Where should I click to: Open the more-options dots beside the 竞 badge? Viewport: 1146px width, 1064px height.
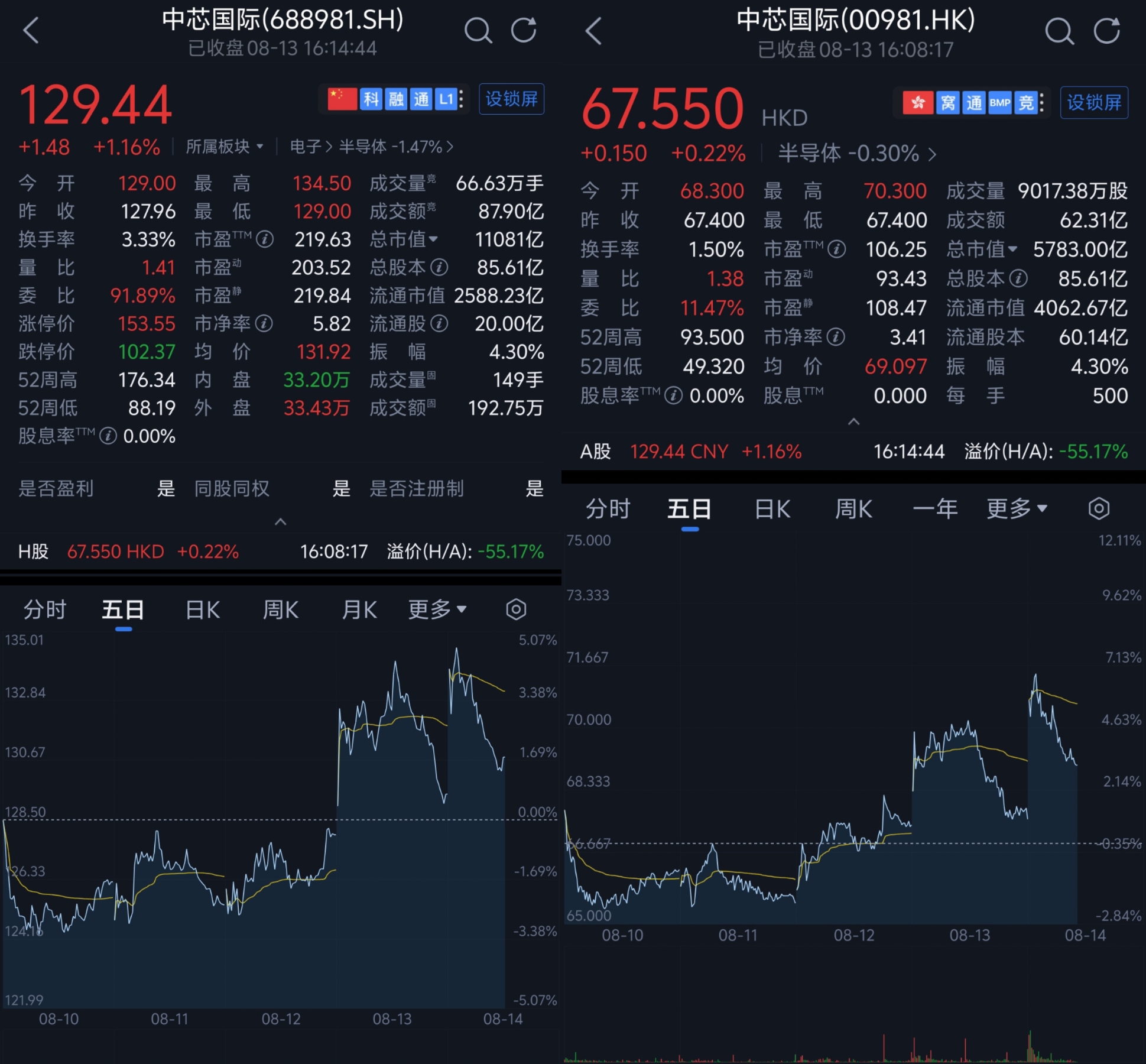click(x=1041, y=103)
